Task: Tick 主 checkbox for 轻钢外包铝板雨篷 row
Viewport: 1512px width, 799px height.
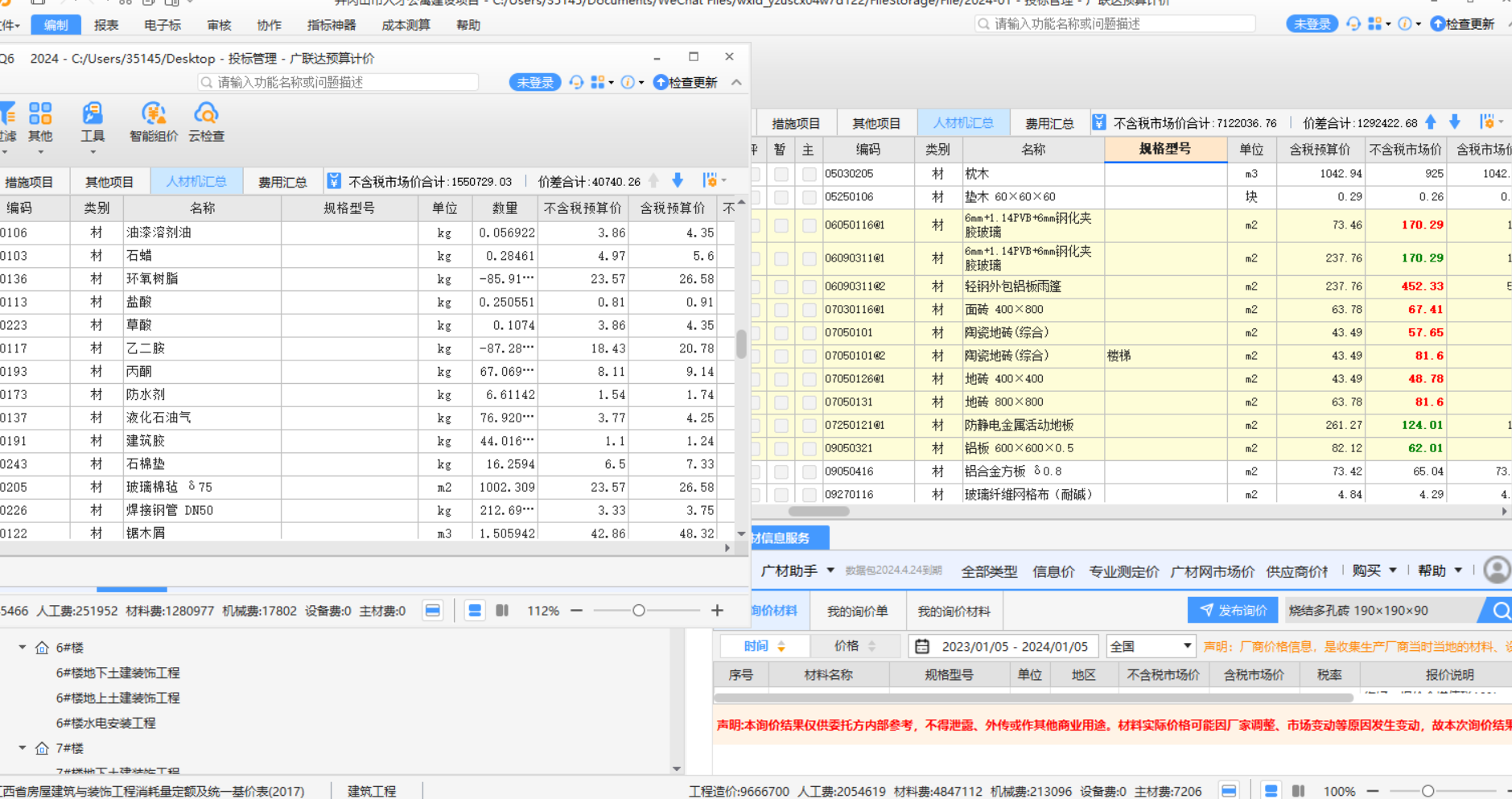Action: tap(809, 286)
